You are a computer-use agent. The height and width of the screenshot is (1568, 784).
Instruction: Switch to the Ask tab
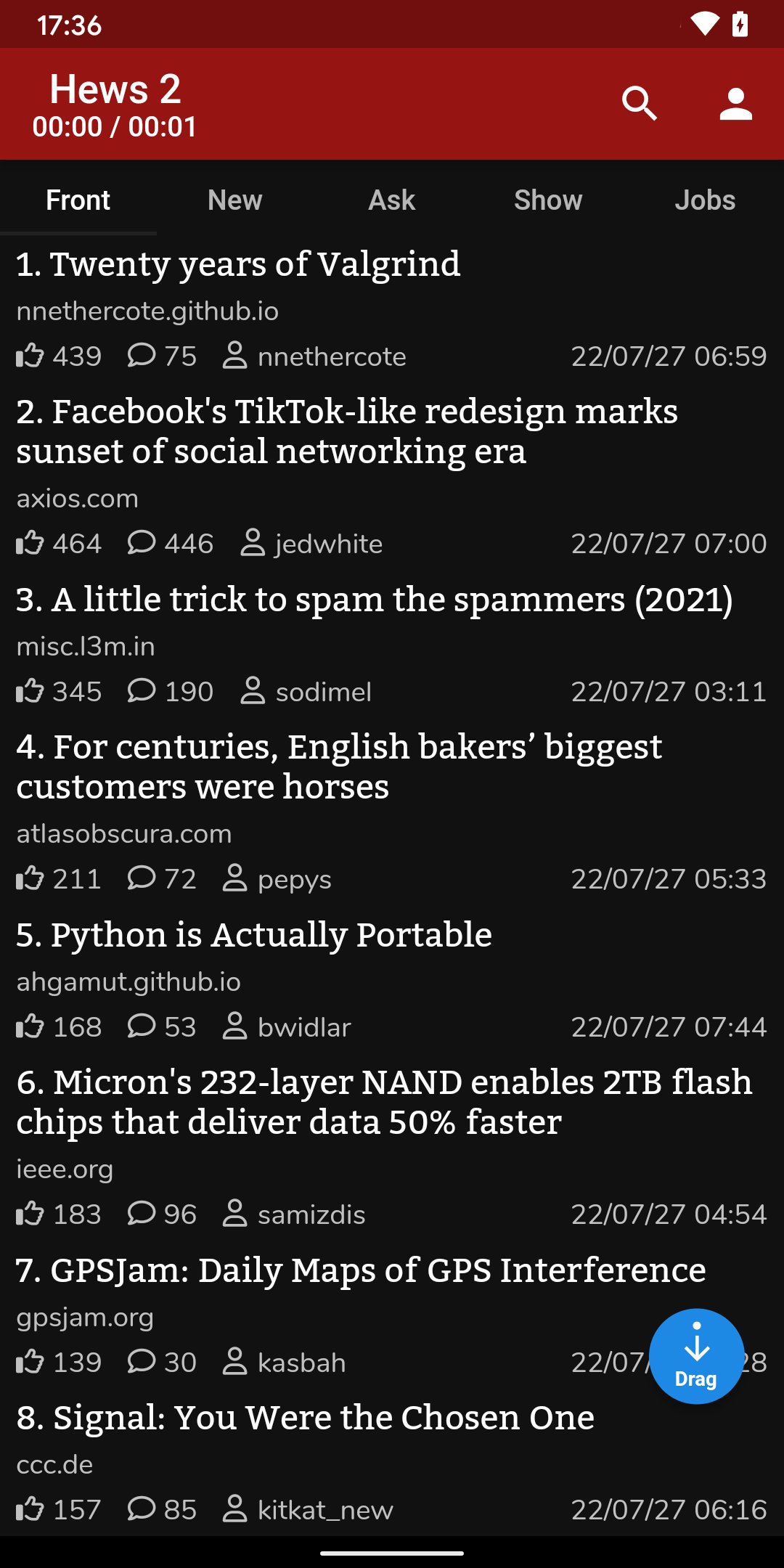[x=391, y=200]
